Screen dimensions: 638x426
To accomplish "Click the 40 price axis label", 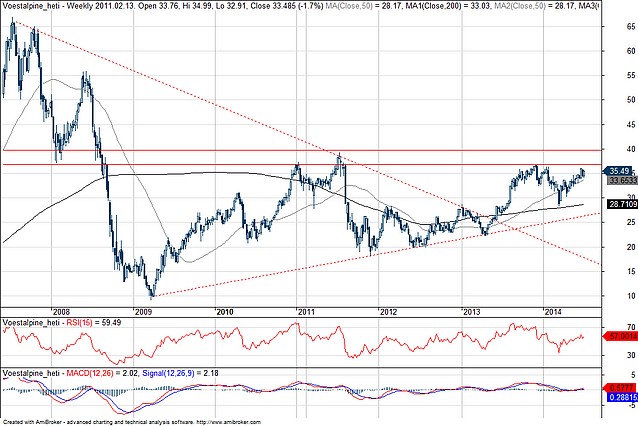I will pyautogui.click(x=631, y=149).
